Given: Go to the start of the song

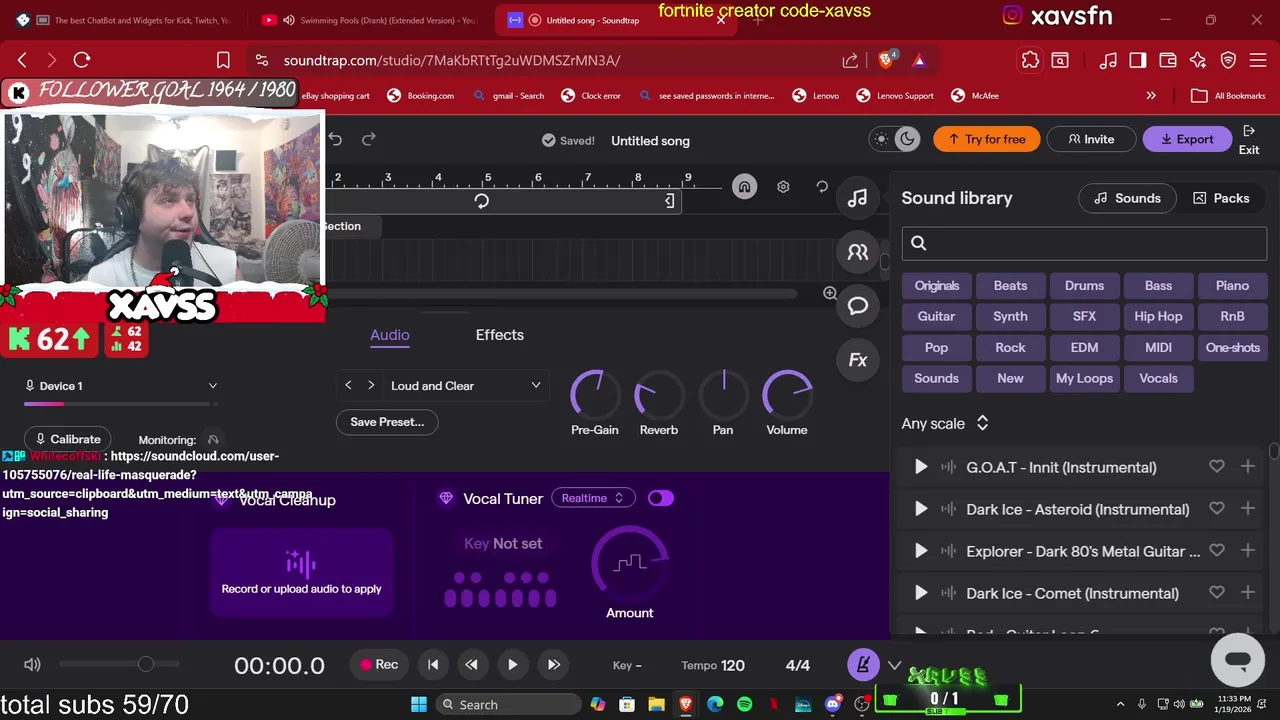Looking at the screenshot, I should (433, 665).
